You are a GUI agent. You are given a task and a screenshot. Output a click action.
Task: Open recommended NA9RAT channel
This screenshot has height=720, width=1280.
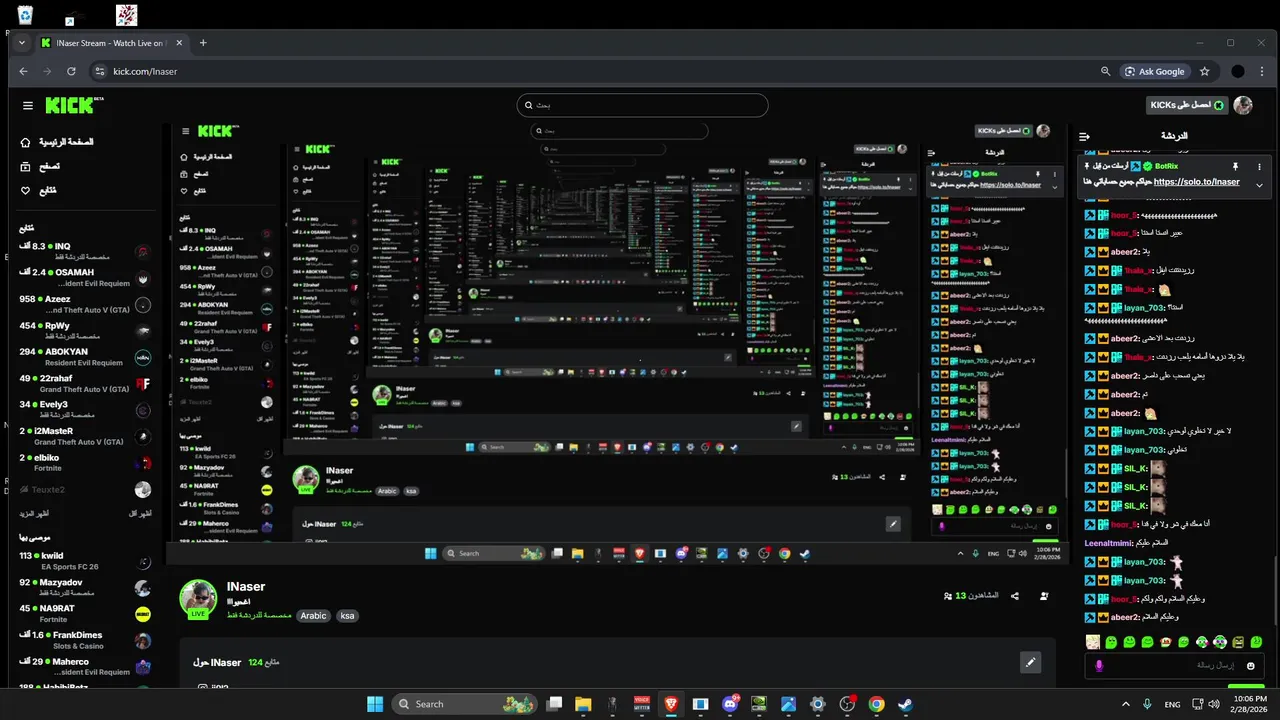pyautogui.click(x=85, y=613)
